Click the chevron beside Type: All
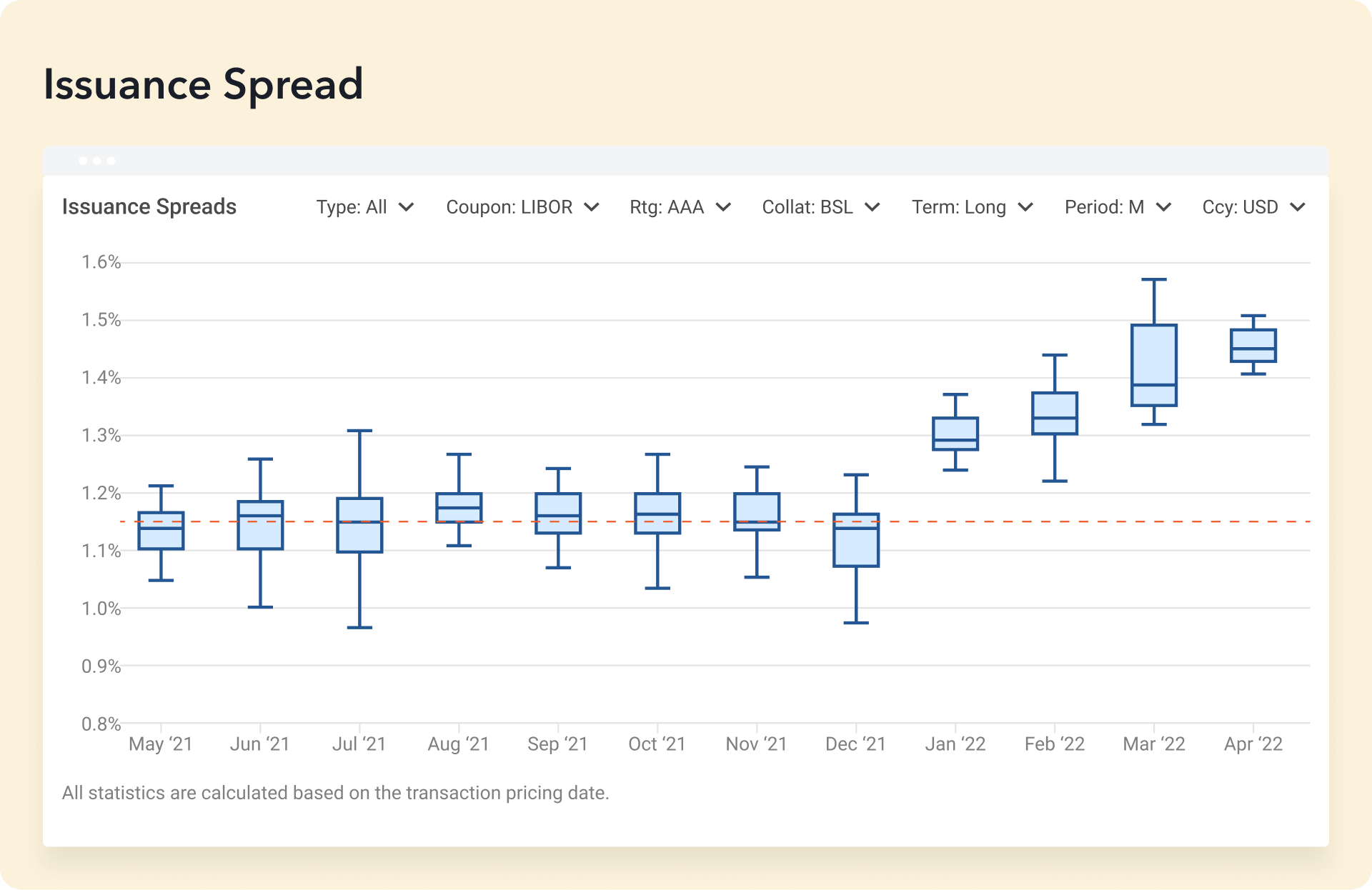This screenshot has width=1372, height=890. coord(407,207)
